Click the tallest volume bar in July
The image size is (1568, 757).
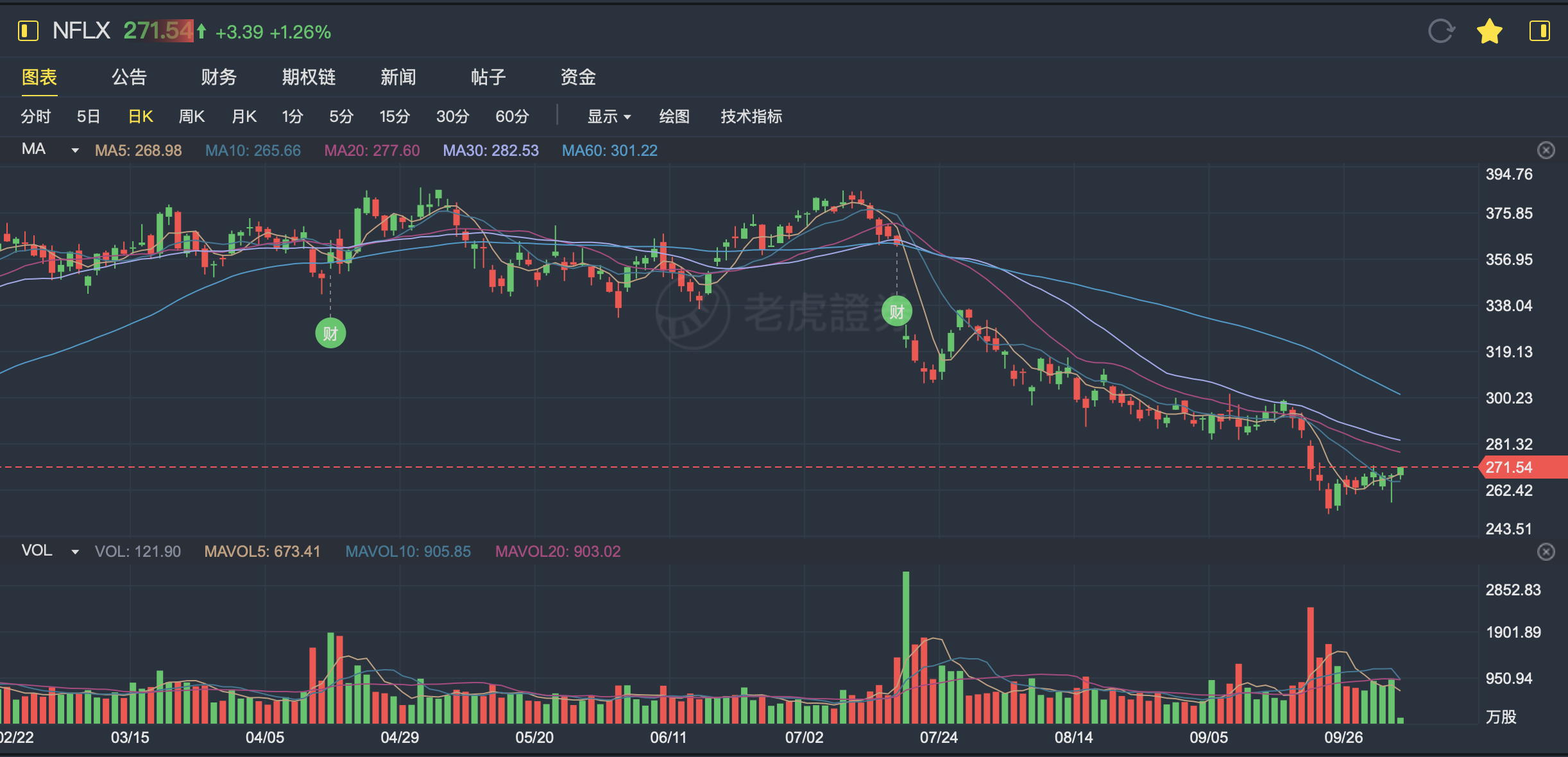pyautogui.click(x=906, y=647)
